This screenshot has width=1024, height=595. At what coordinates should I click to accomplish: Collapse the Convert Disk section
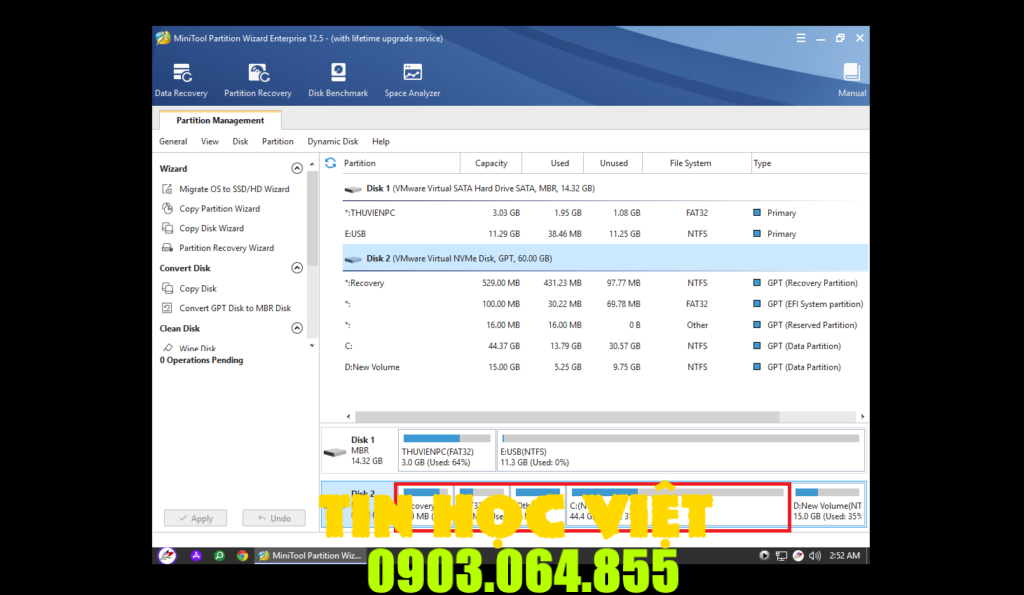tap(297, 268)
